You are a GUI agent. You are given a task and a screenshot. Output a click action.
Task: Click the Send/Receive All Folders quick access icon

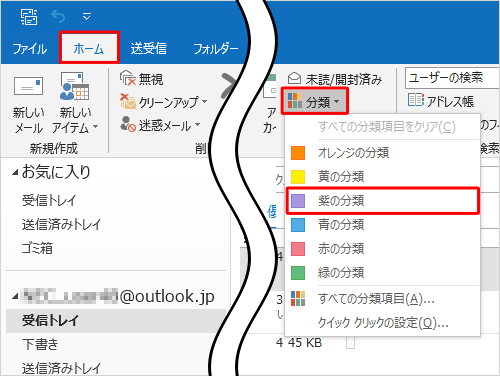click(x=29, y=17)
